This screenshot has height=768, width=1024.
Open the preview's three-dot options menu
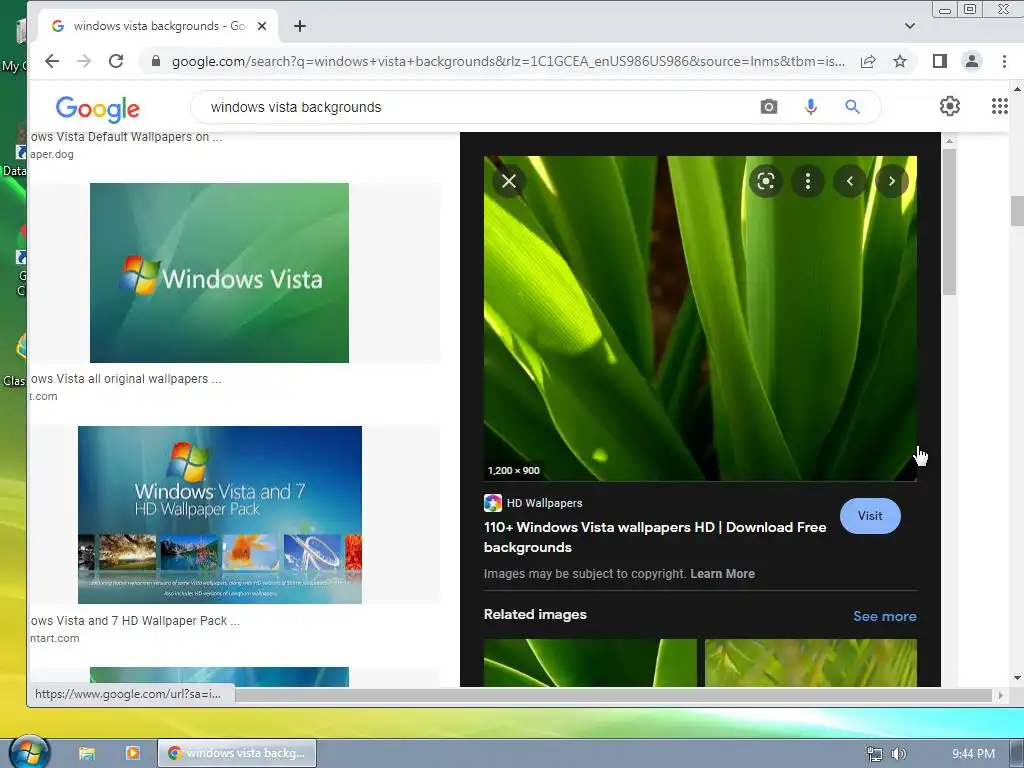pyautogui.click(x=808, y=181)
